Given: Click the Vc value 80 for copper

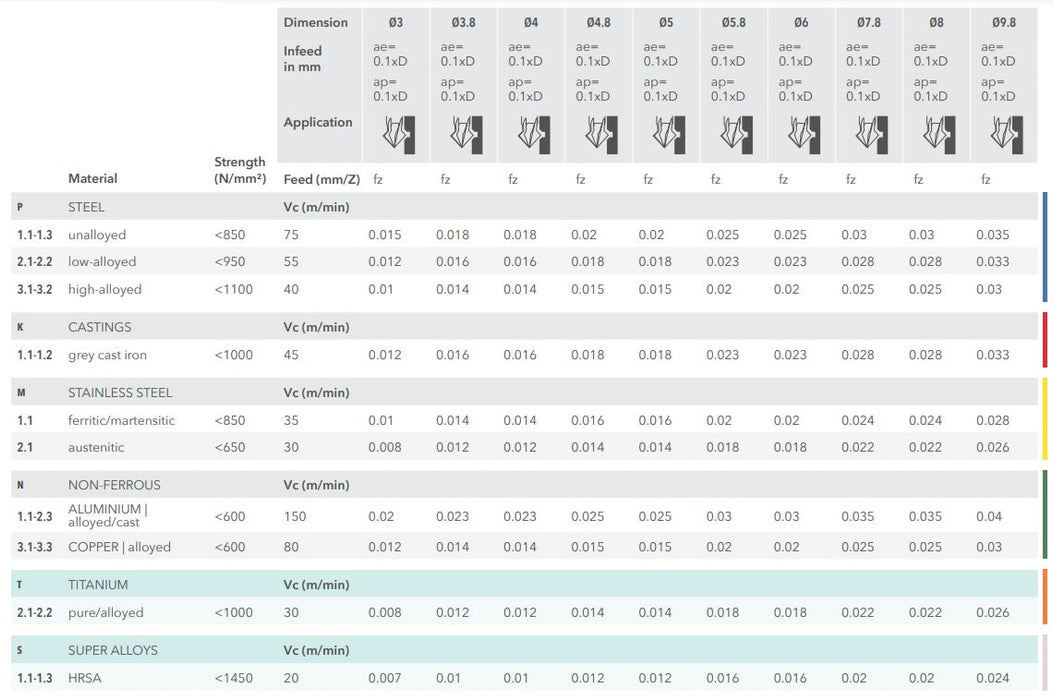Looking at the screenshot, I should pyautogui.click(x=291, y=547).
